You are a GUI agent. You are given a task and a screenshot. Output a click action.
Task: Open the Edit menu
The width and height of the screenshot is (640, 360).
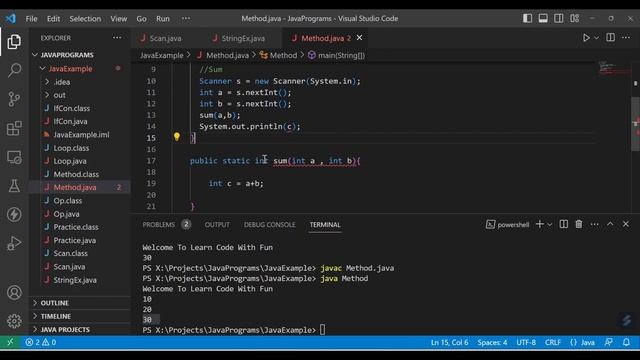click(x=53, y=19)
